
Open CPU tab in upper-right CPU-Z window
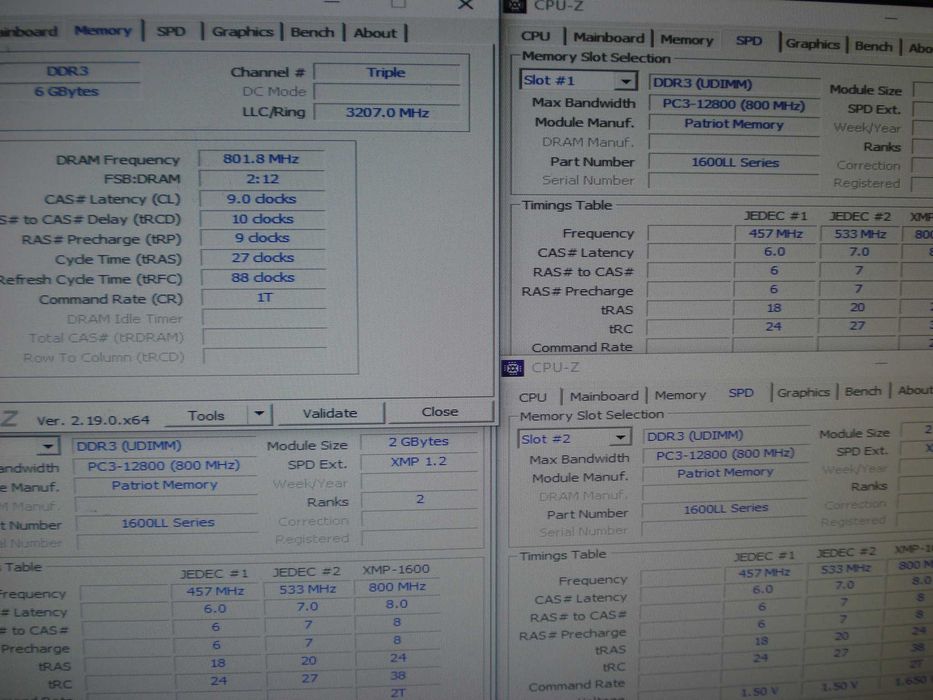[535, 36]
